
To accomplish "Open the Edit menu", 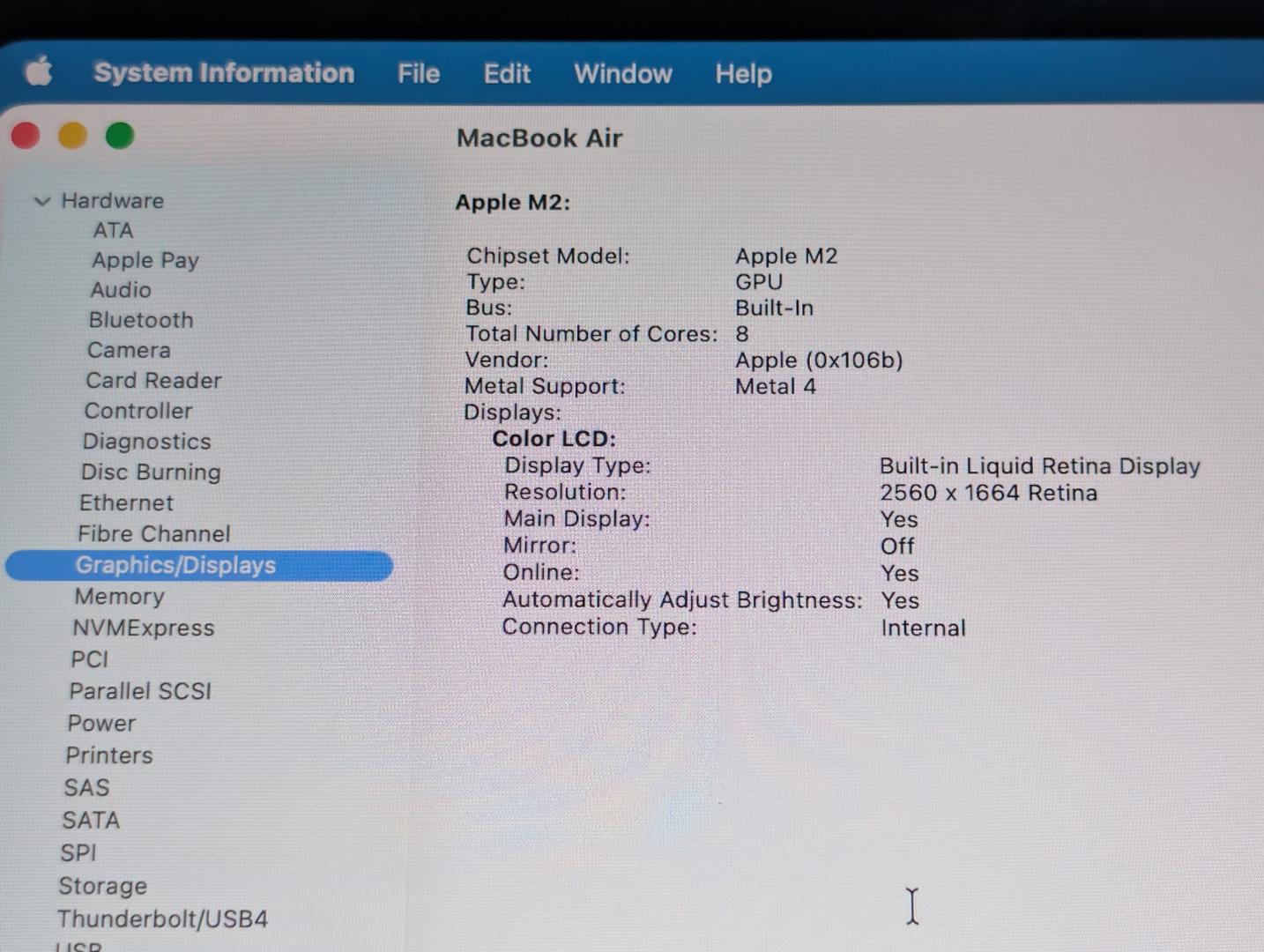I will (507, 73).
